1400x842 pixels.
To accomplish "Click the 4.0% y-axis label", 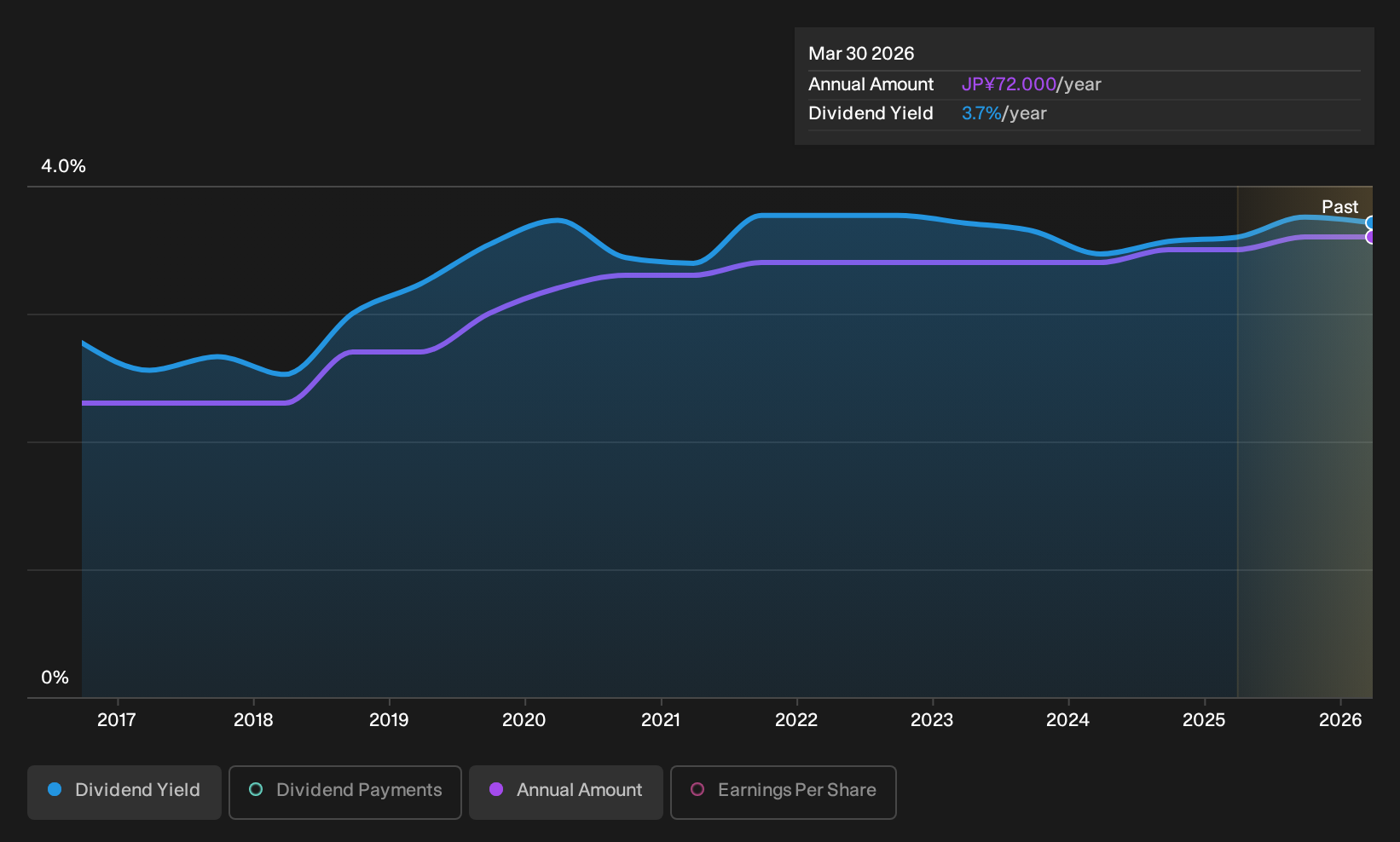I will [x=63, y=166].
